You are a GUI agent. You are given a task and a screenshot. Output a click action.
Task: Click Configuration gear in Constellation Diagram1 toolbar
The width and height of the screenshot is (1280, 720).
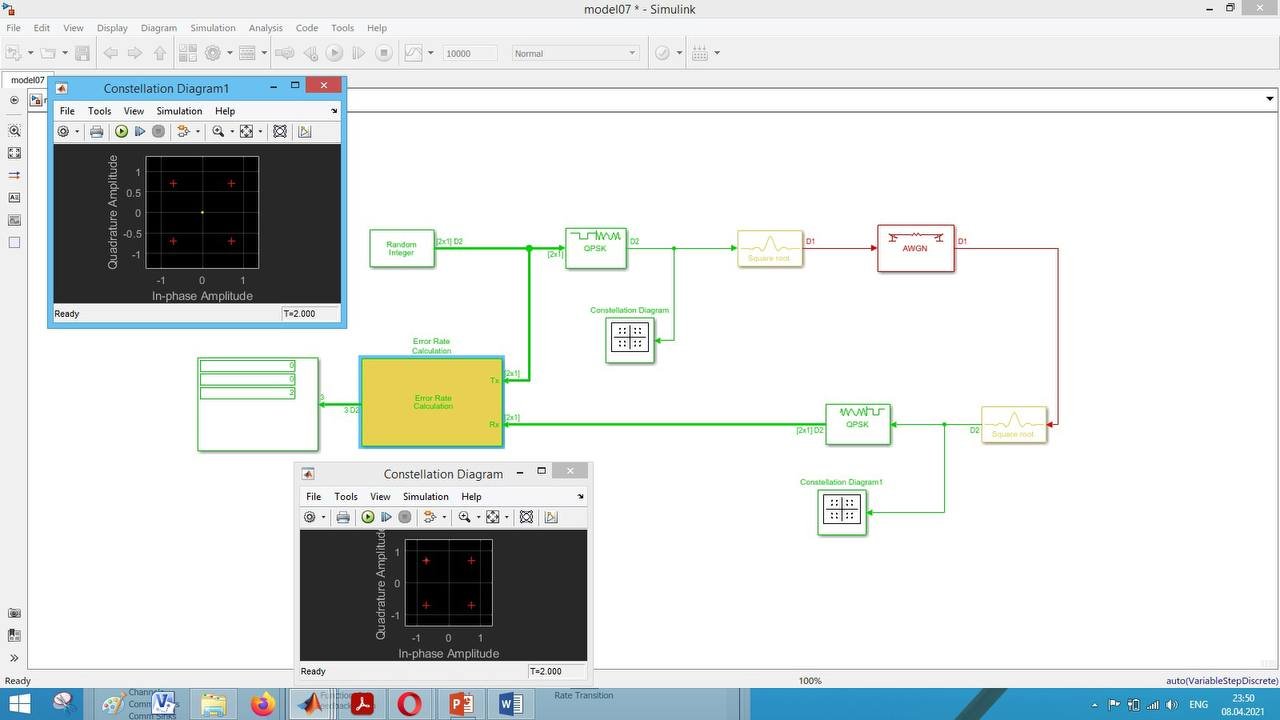(x=63, y=131)
